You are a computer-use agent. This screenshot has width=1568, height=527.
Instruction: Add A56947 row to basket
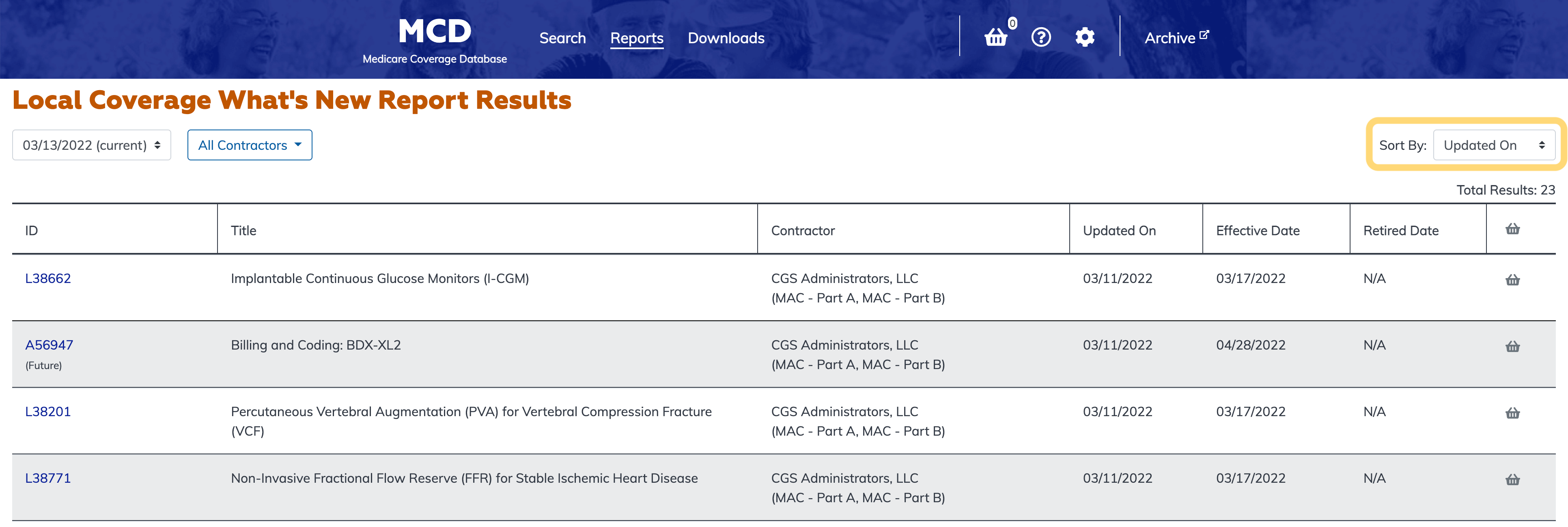tap(1513, 347)
